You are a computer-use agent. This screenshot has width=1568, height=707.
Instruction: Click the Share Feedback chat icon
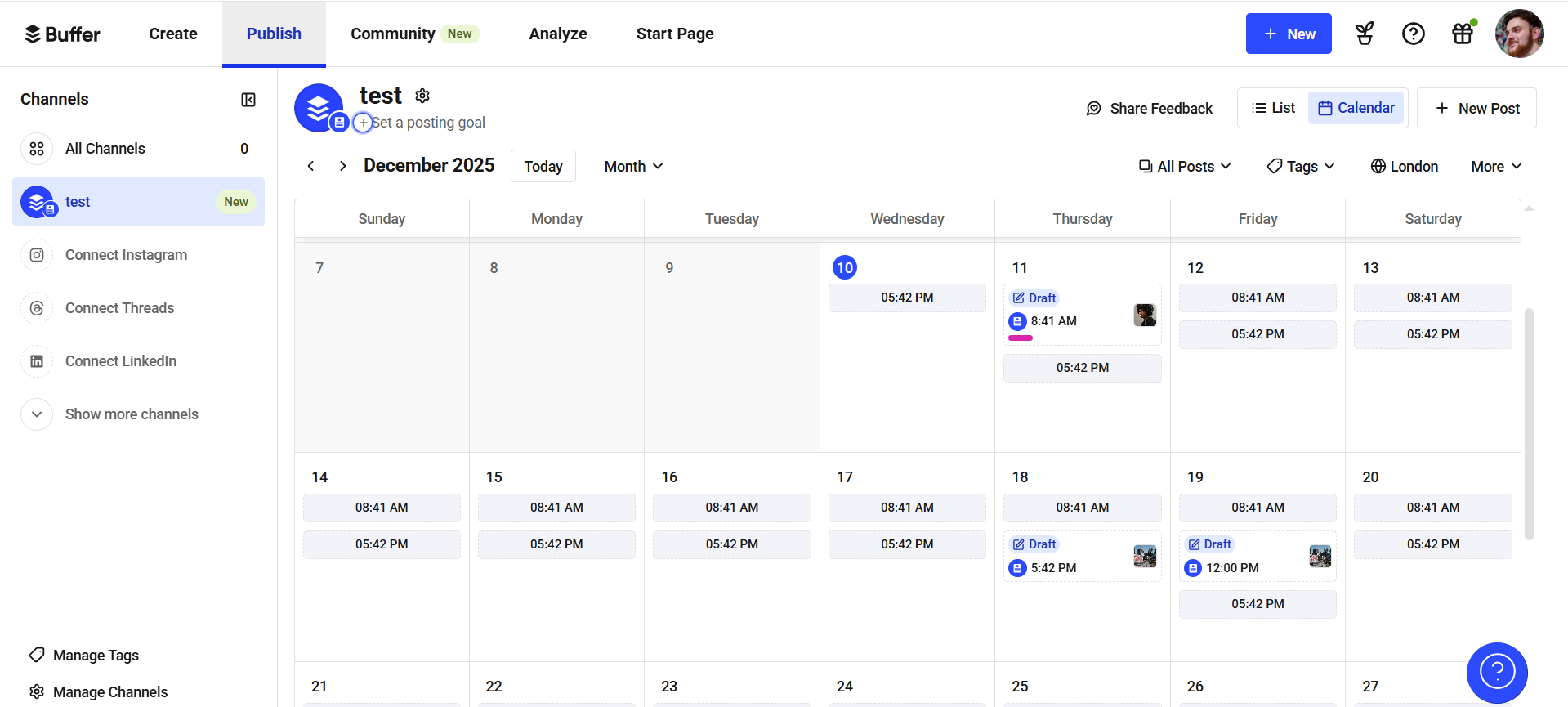click(1094, 108)
